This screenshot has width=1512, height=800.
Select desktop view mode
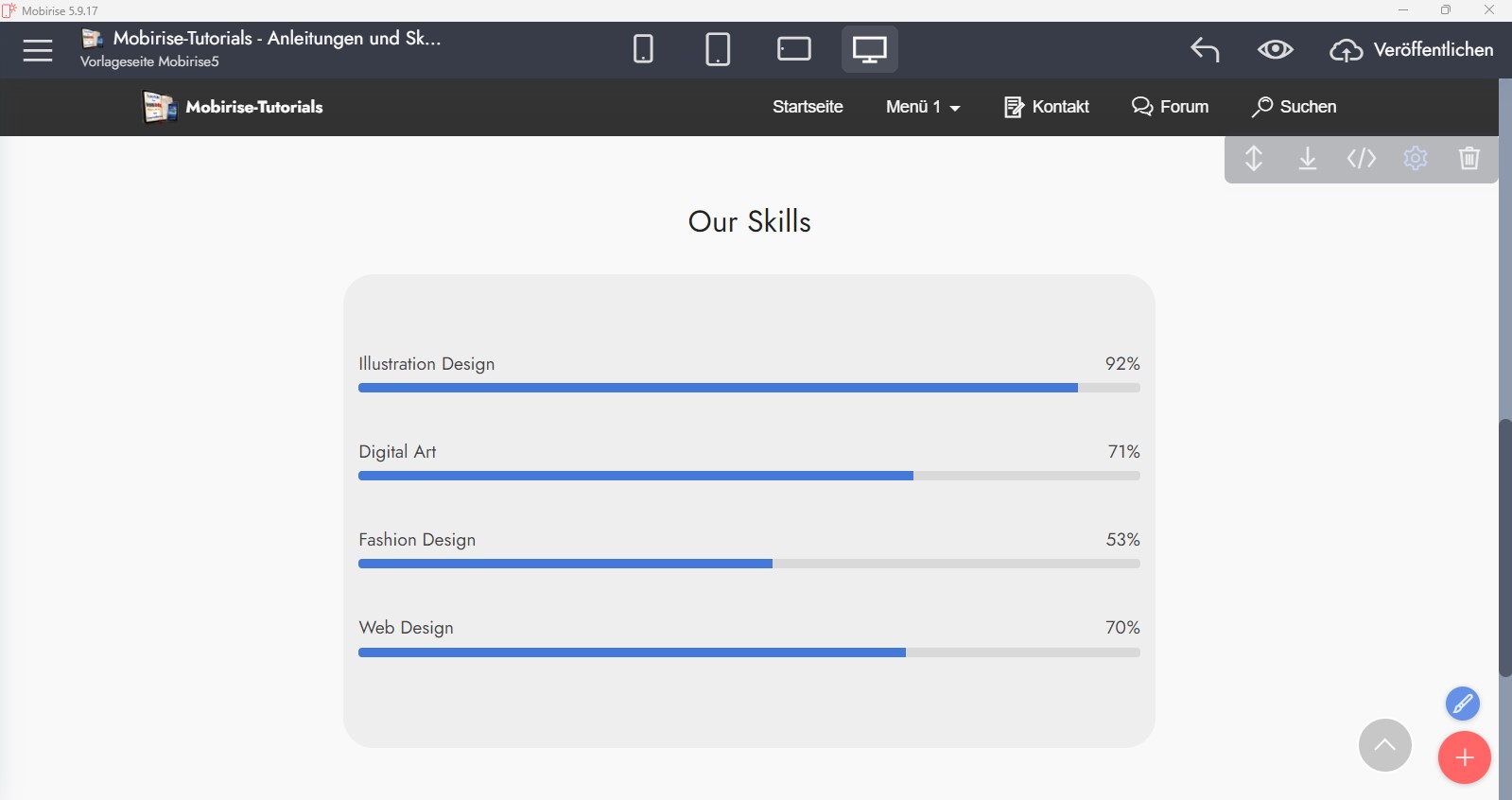[x=869, y=49]
